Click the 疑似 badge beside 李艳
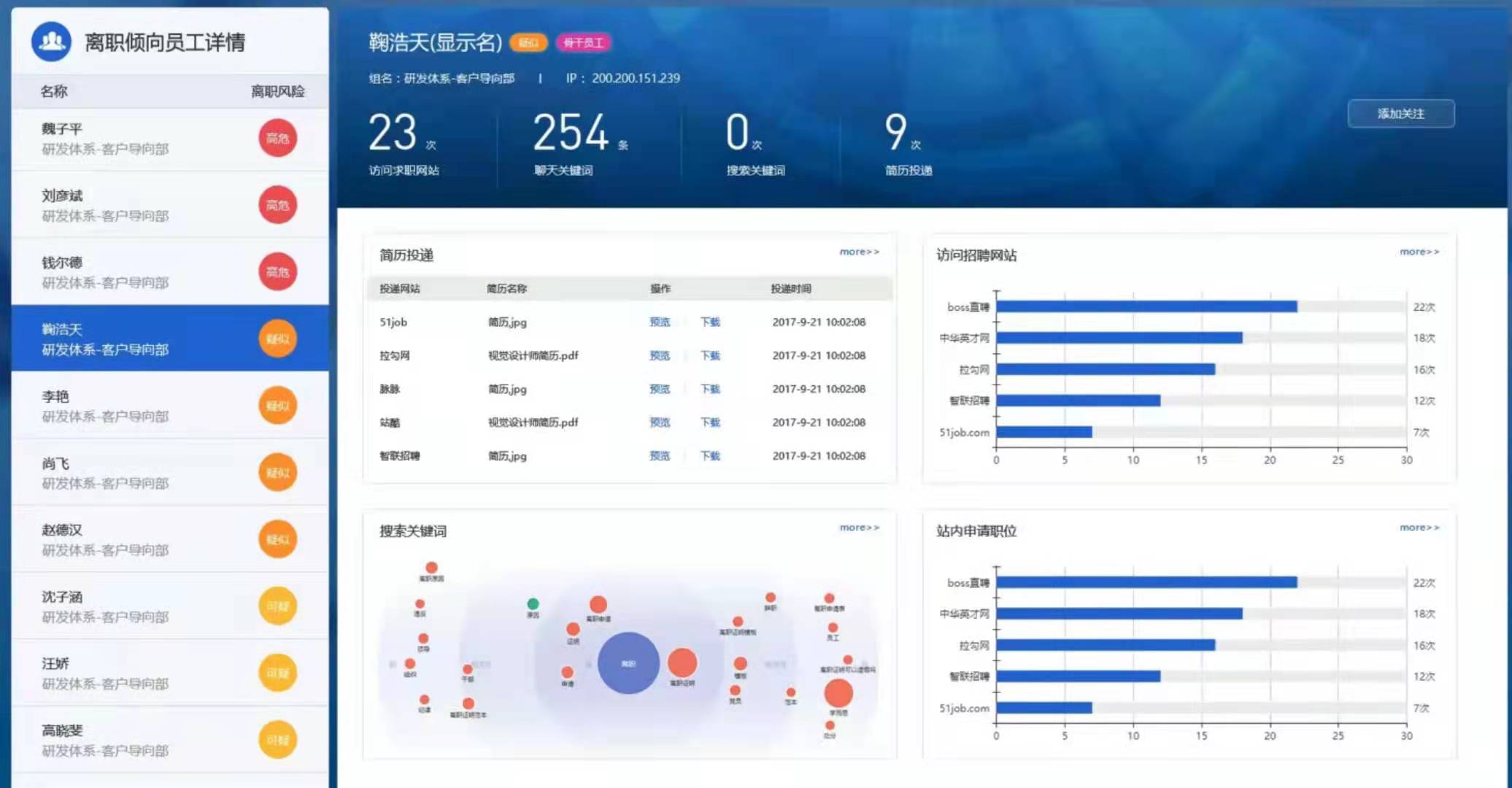 point(278,406)
